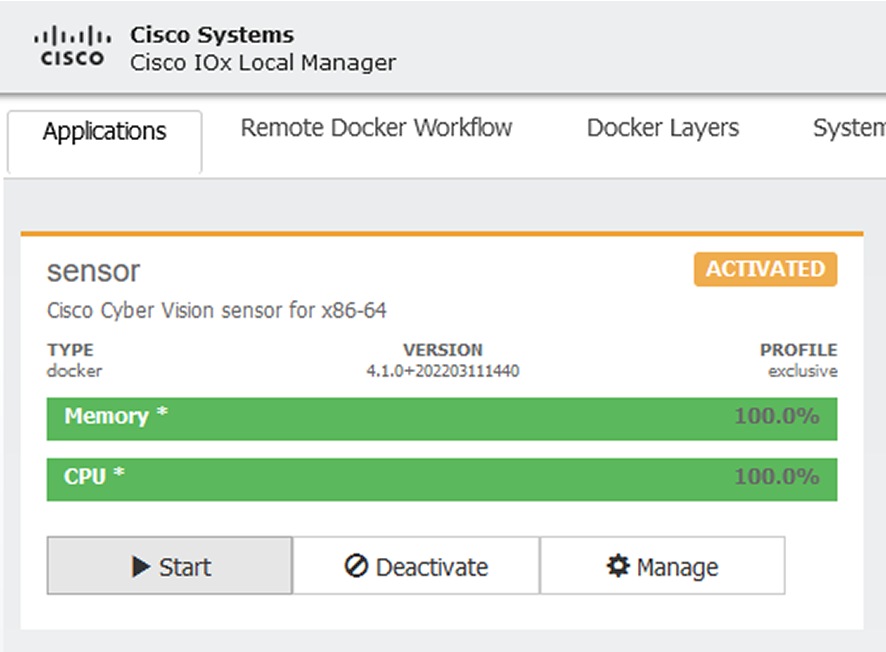Click the sensor application title

click(94, 270)
